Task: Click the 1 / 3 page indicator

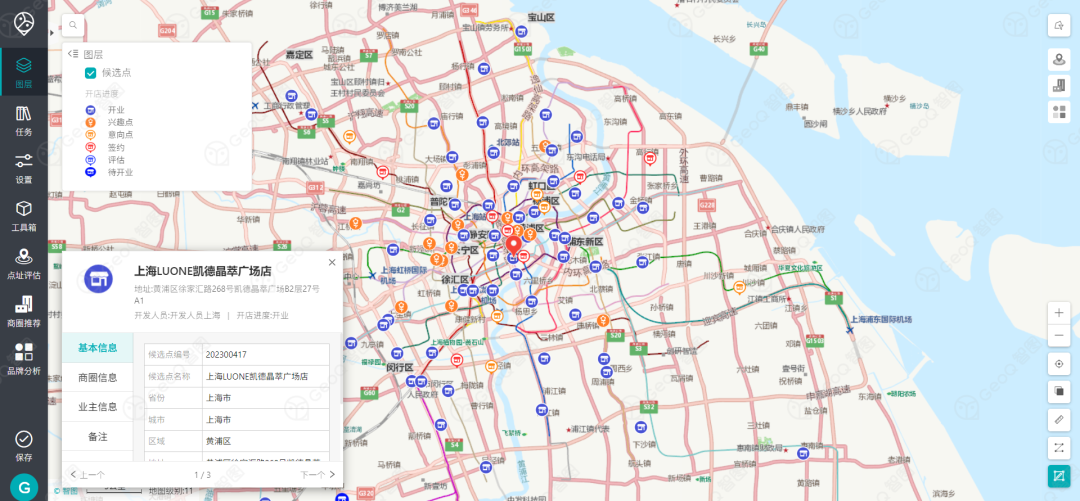Action: (202, 475)
